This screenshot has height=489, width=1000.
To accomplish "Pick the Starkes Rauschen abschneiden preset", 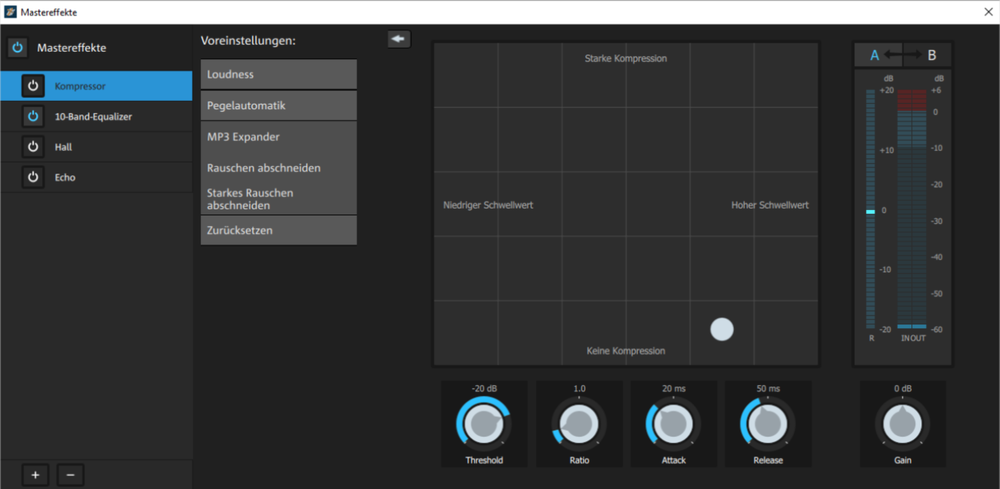I will (x=278, y=198).
